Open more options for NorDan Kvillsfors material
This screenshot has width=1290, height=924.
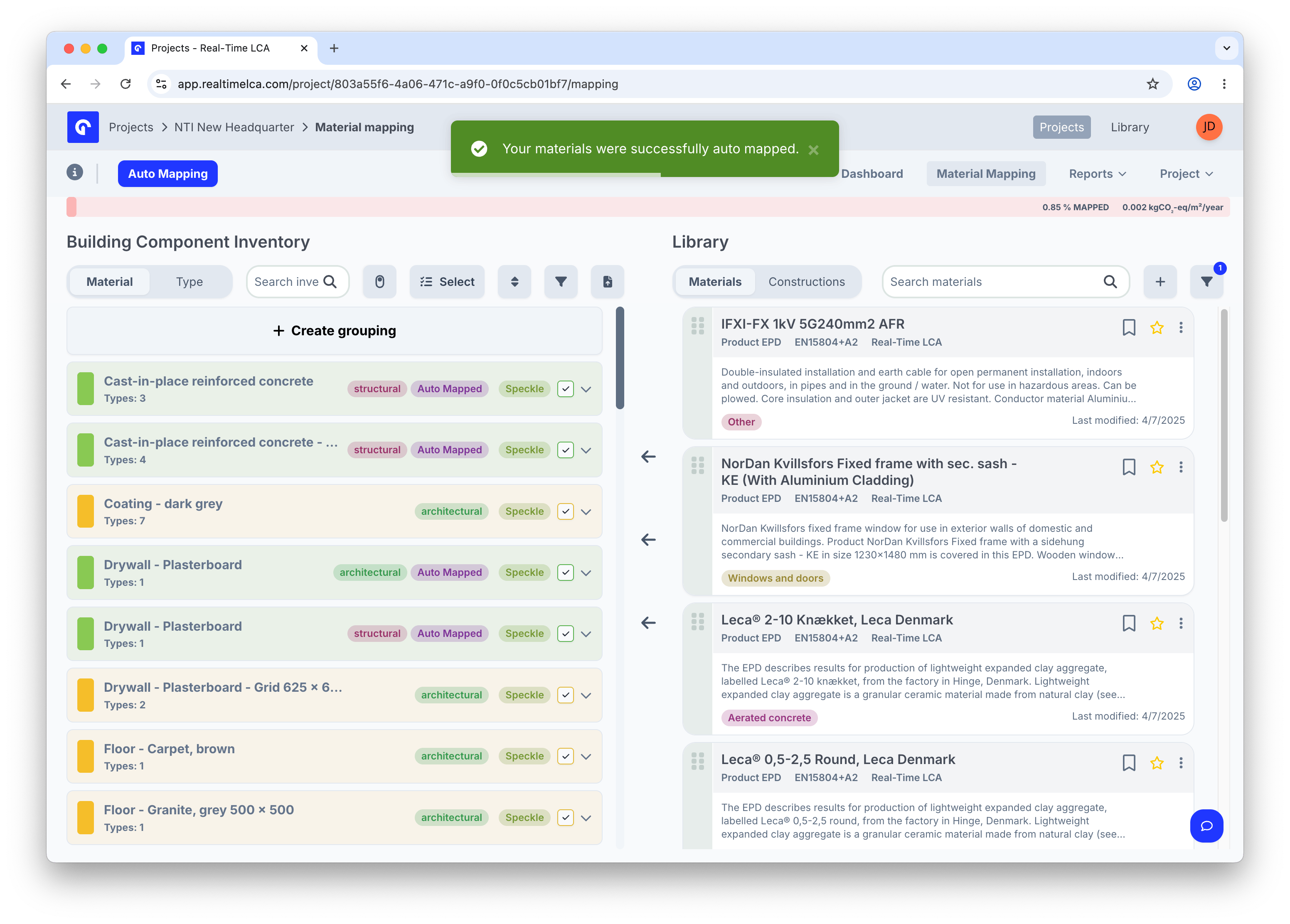(1181, 467)
